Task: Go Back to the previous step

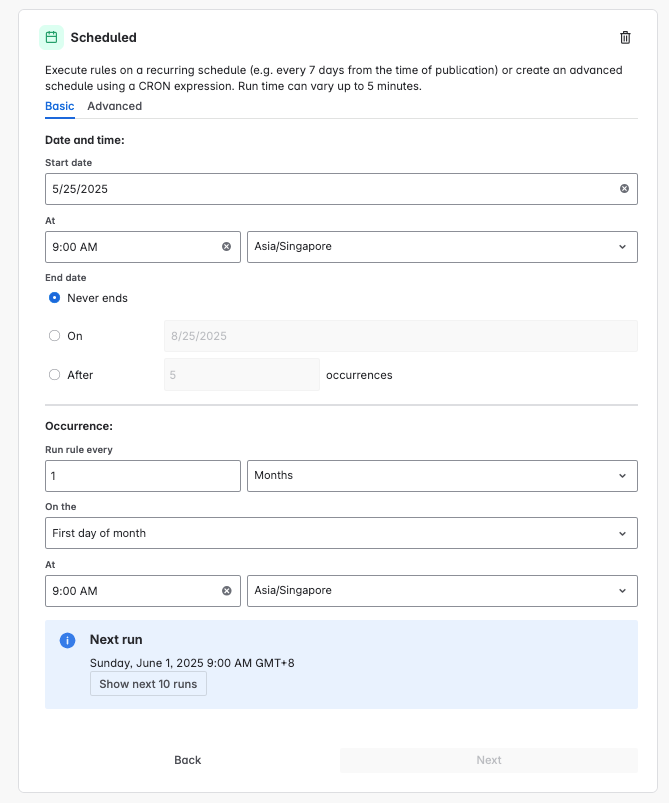Action: tap(188, 760)
